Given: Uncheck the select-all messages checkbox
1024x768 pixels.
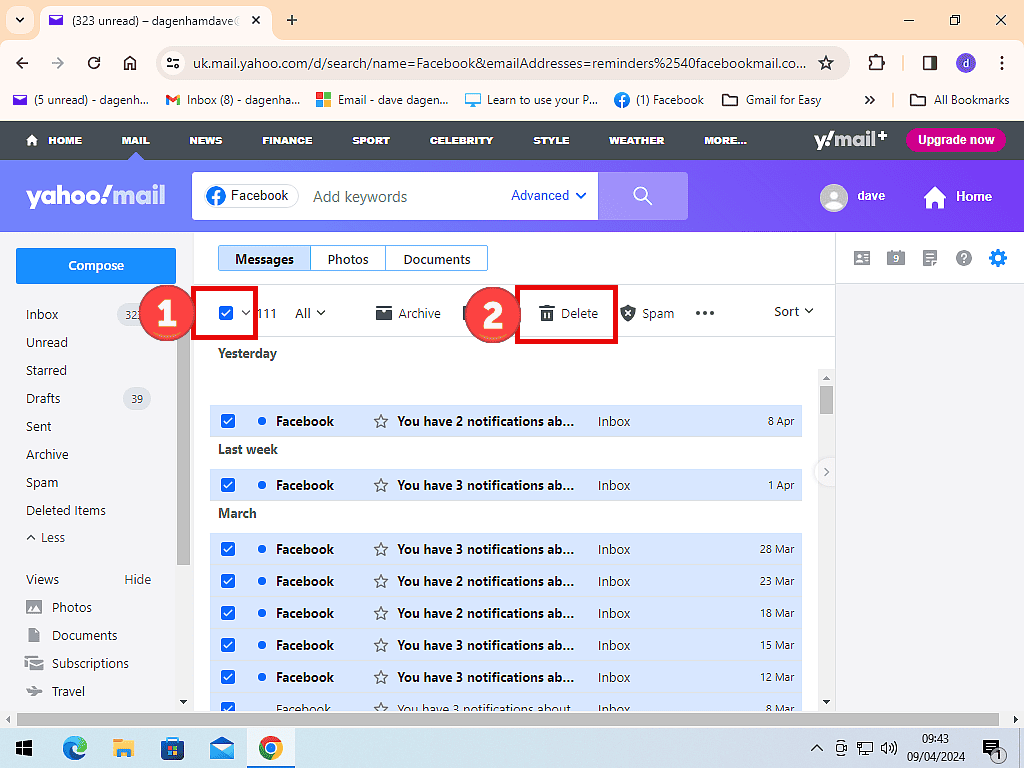Looking at the screenshot, I should pos(226,313).
